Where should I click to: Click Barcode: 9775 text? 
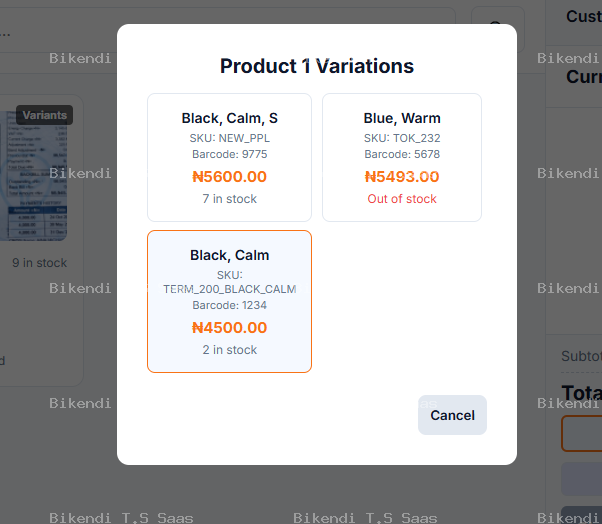[x=229, y=154]
